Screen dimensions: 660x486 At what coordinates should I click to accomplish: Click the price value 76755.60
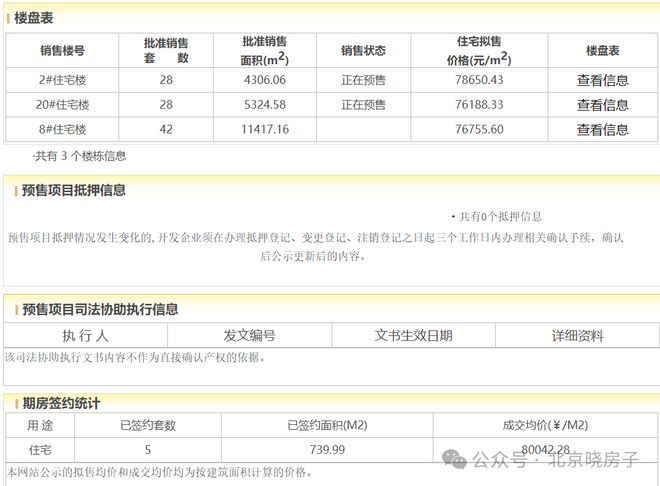click(479, 130)
